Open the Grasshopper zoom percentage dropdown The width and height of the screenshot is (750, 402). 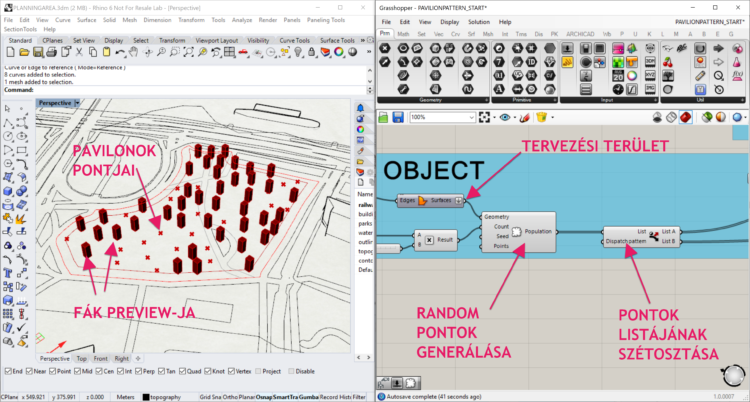(469, 117)
